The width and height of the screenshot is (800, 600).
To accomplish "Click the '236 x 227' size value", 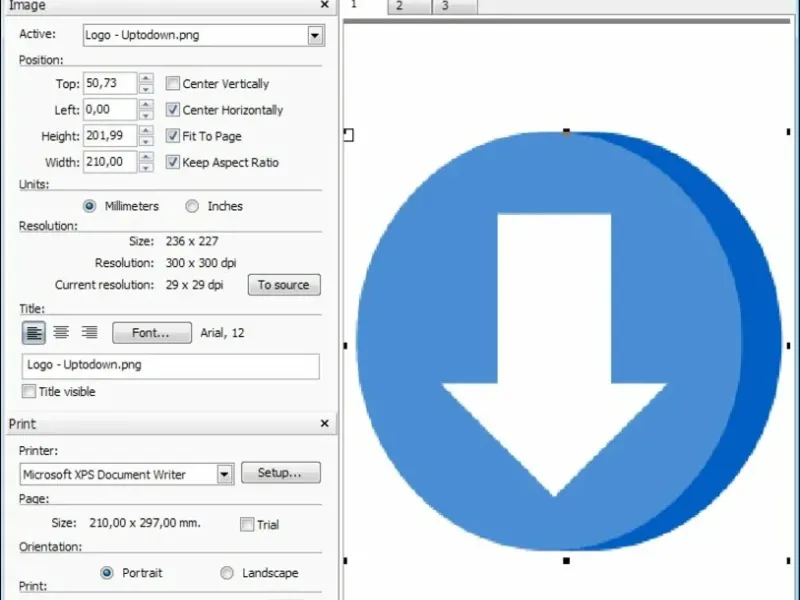I will (x=192, y=241).
